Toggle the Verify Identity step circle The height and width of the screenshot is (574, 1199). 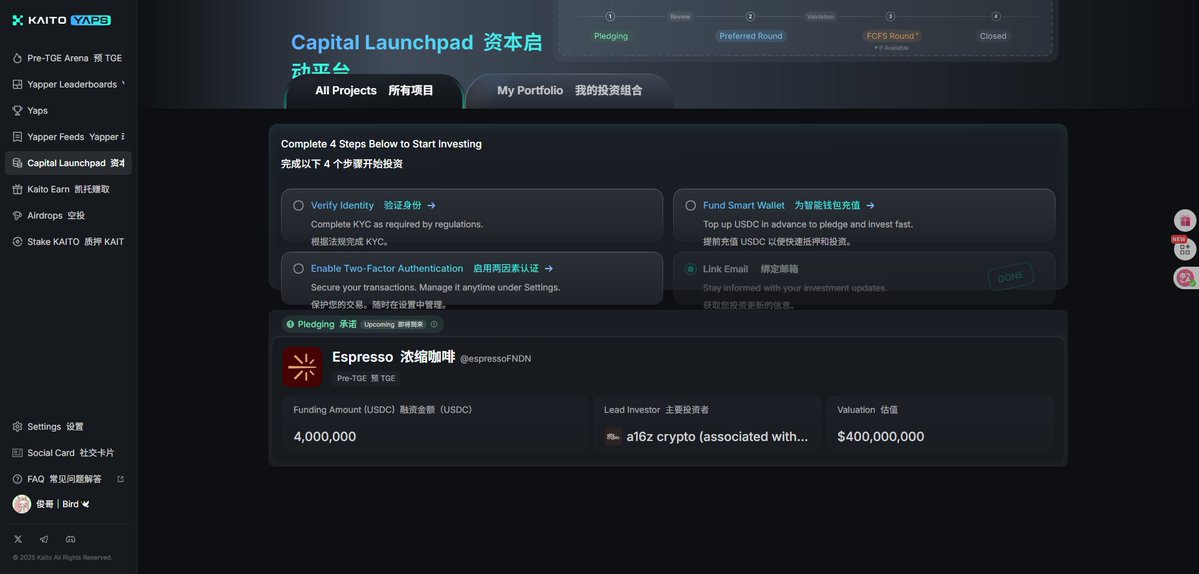[x=298, y=206]
